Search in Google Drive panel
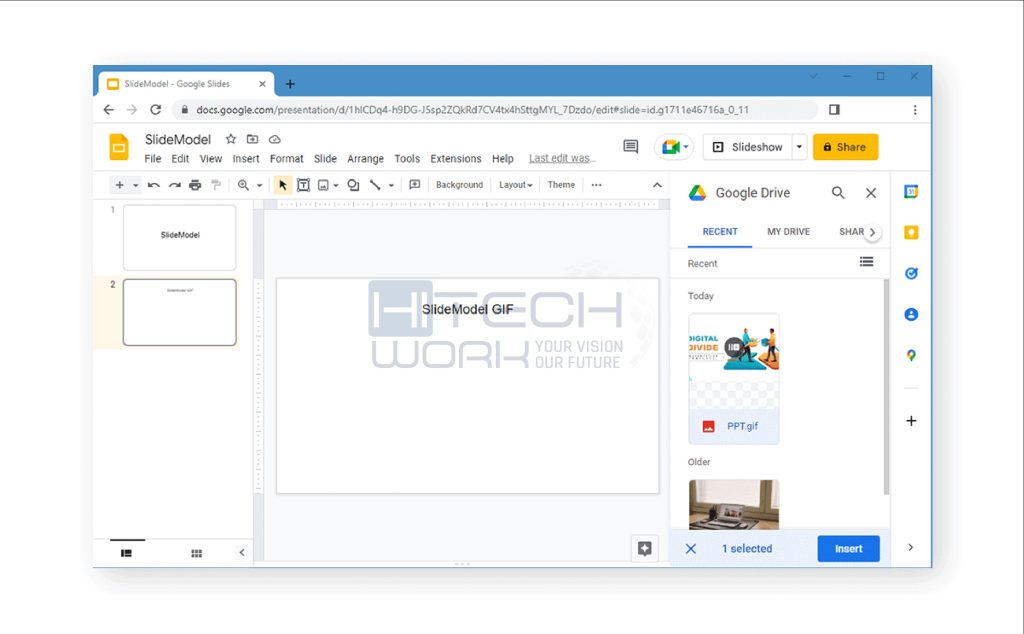The image size is (1024, 634). (x=838, y=193)
